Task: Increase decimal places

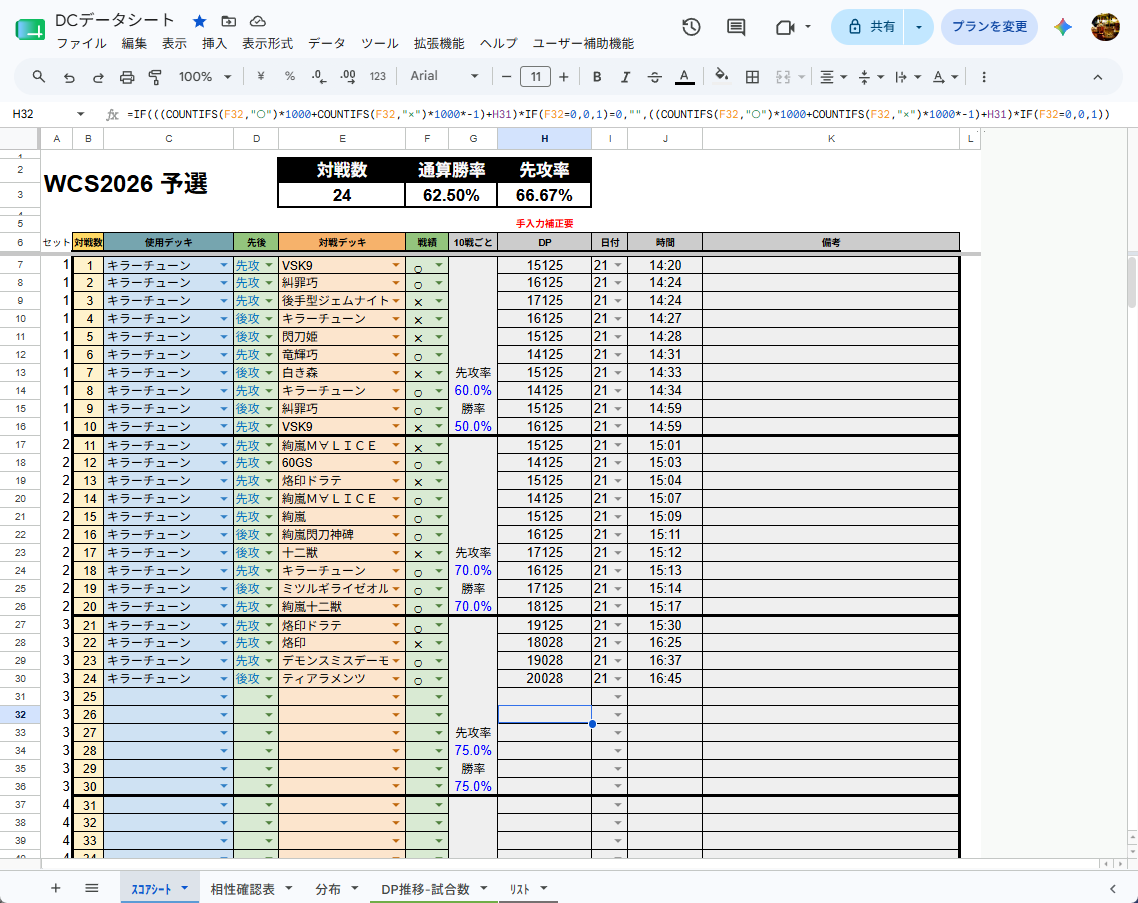Action: [348, 76]
